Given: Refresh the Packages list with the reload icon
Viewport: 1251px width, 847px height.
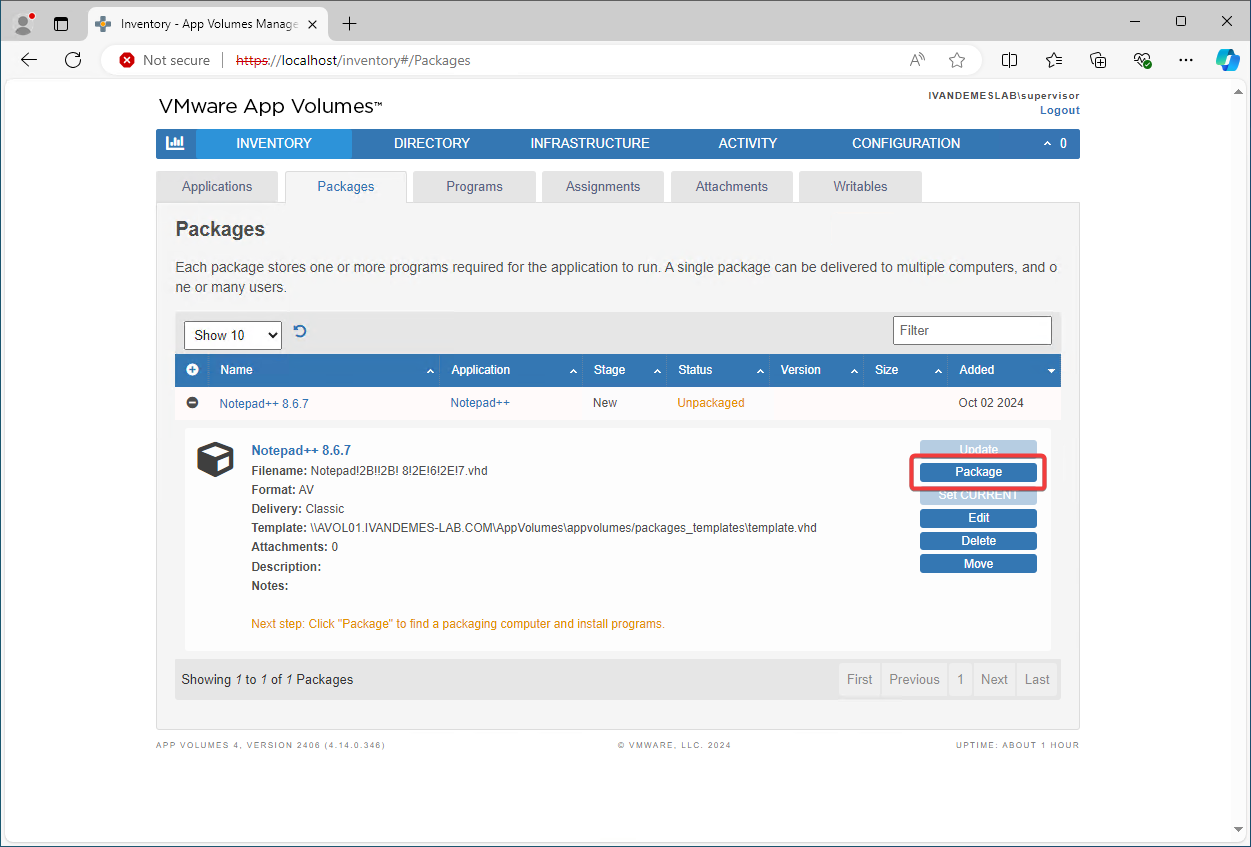Looking at the screenshot, I should tap(299, 330).
